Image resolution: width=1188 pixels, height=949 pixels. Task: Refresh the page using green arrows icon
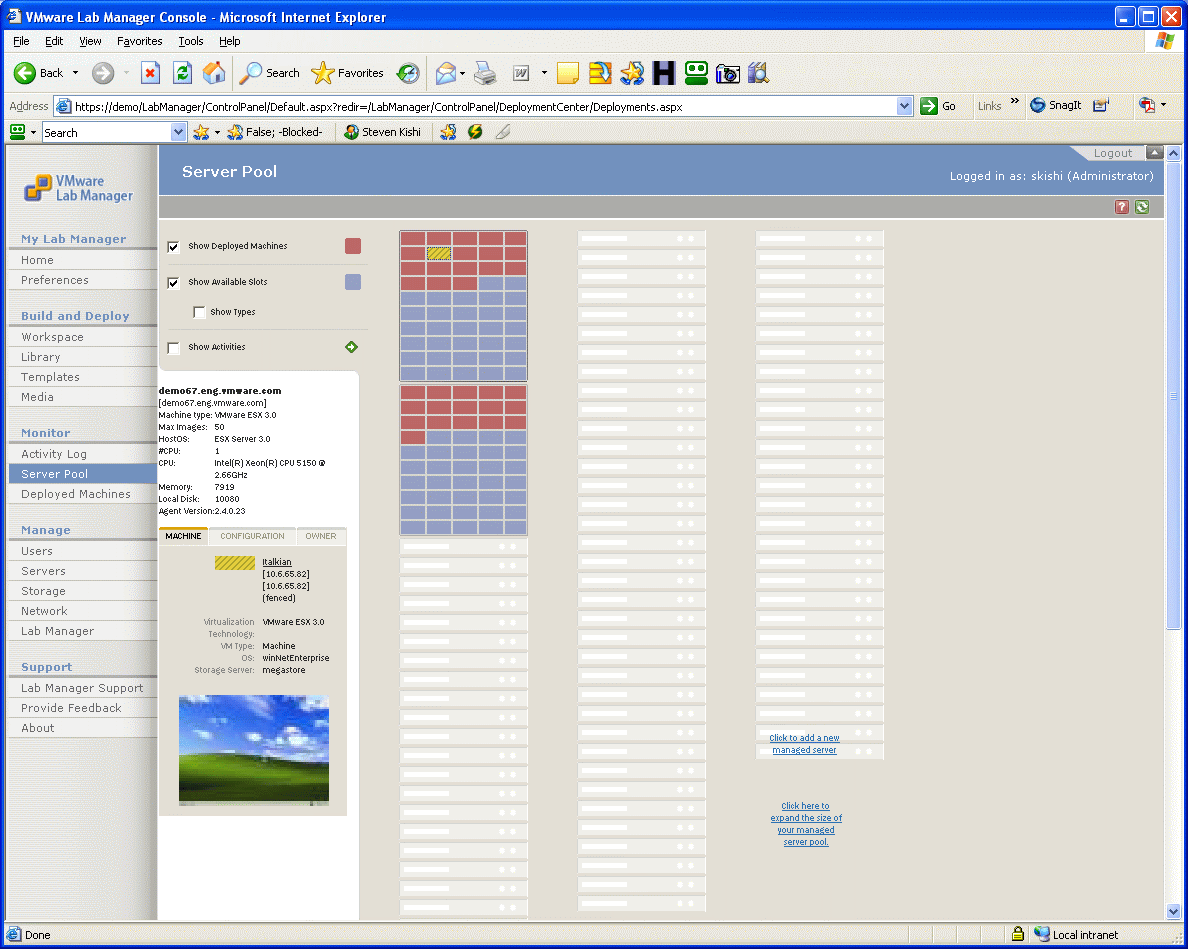click(182, 73)
